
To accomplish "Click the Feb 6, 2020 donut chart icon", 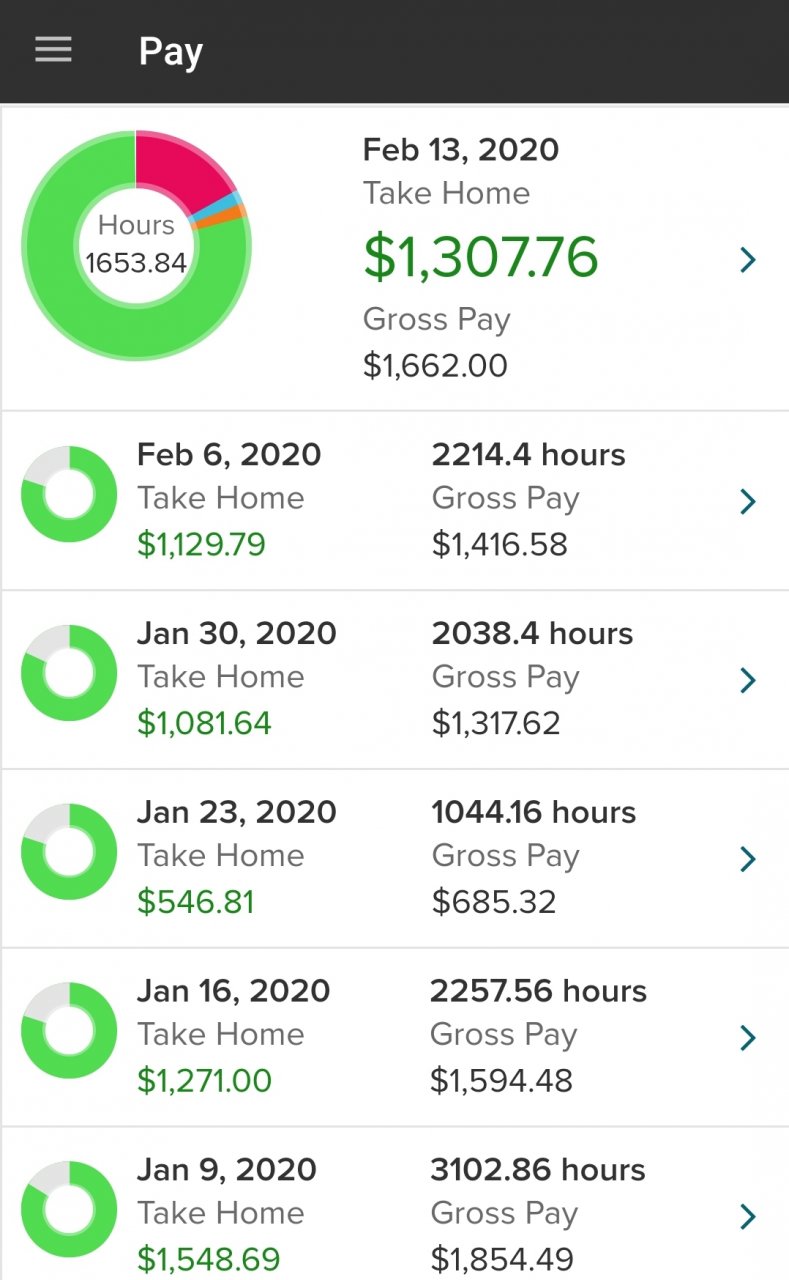I will pos(69,495).
